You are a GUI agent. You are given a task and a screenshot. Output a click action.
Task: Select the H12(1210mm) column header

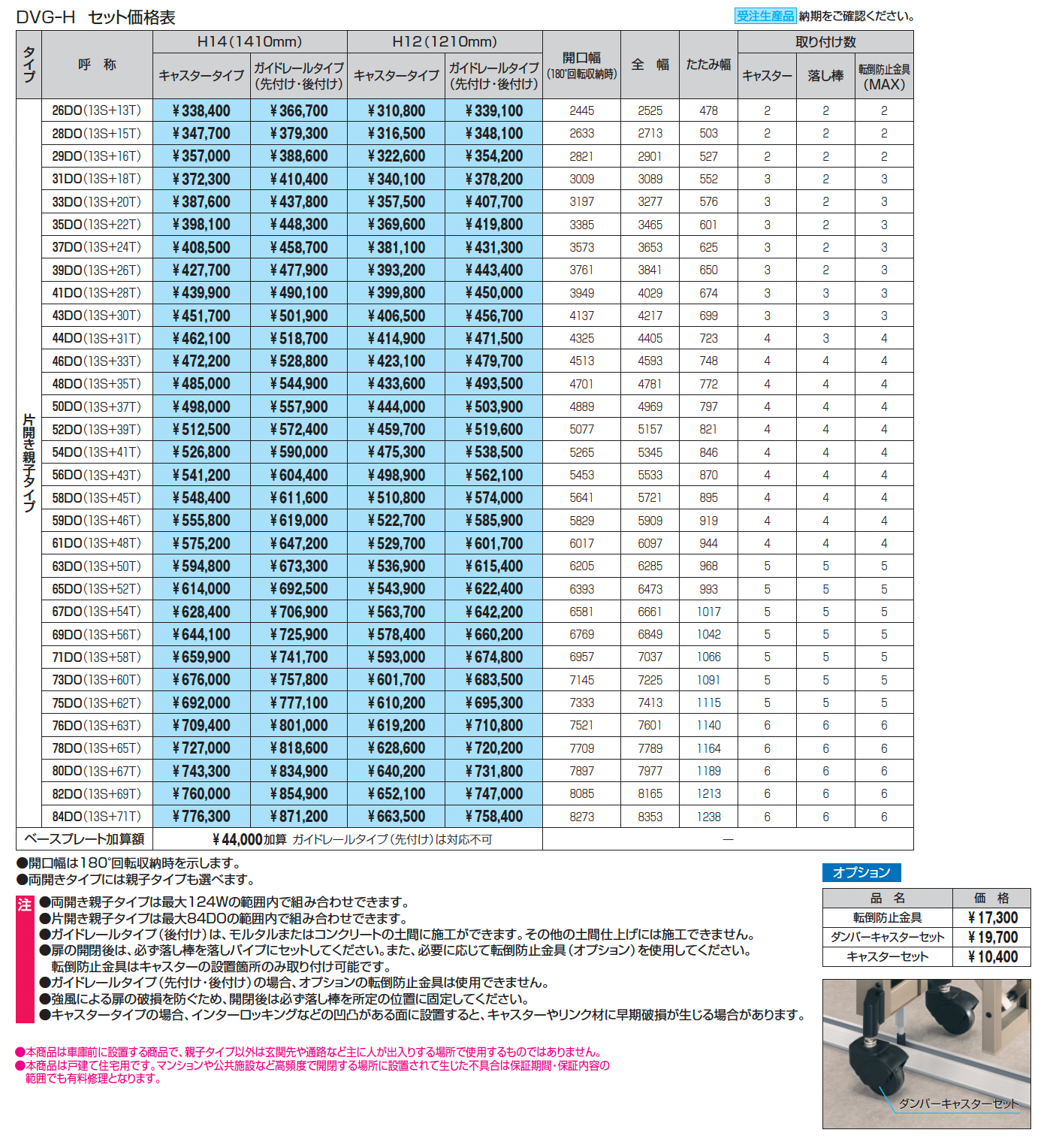(445, 41)
